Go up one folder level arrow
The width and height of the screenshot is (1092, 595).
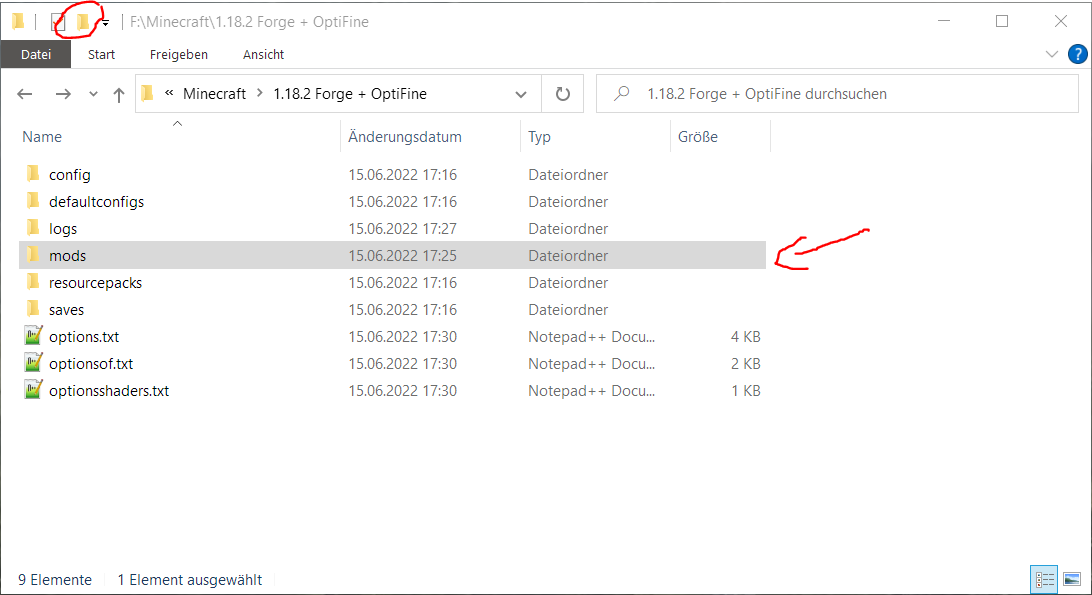(118, 94)
